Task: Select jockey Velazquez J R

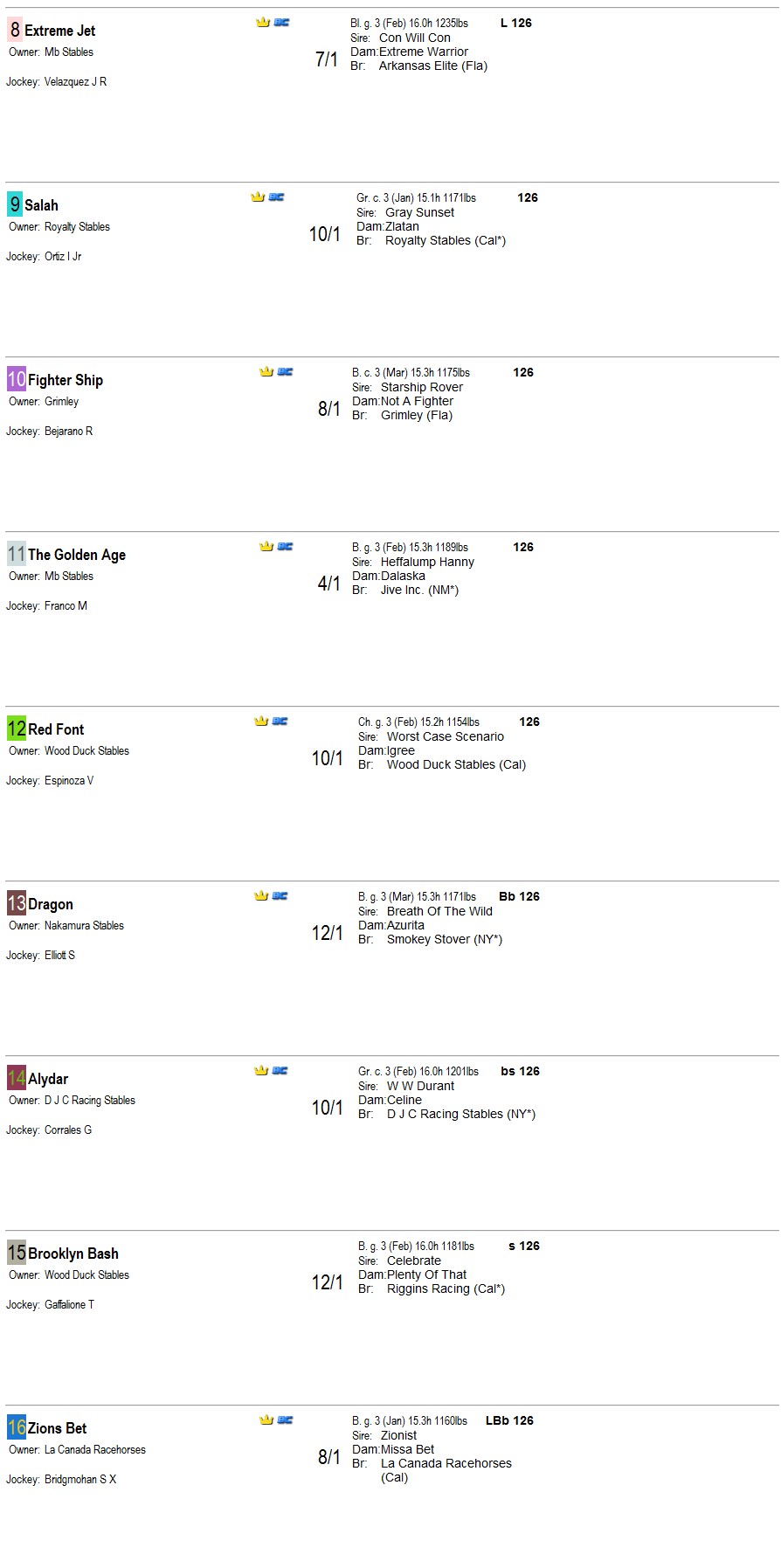Action: 75,81
